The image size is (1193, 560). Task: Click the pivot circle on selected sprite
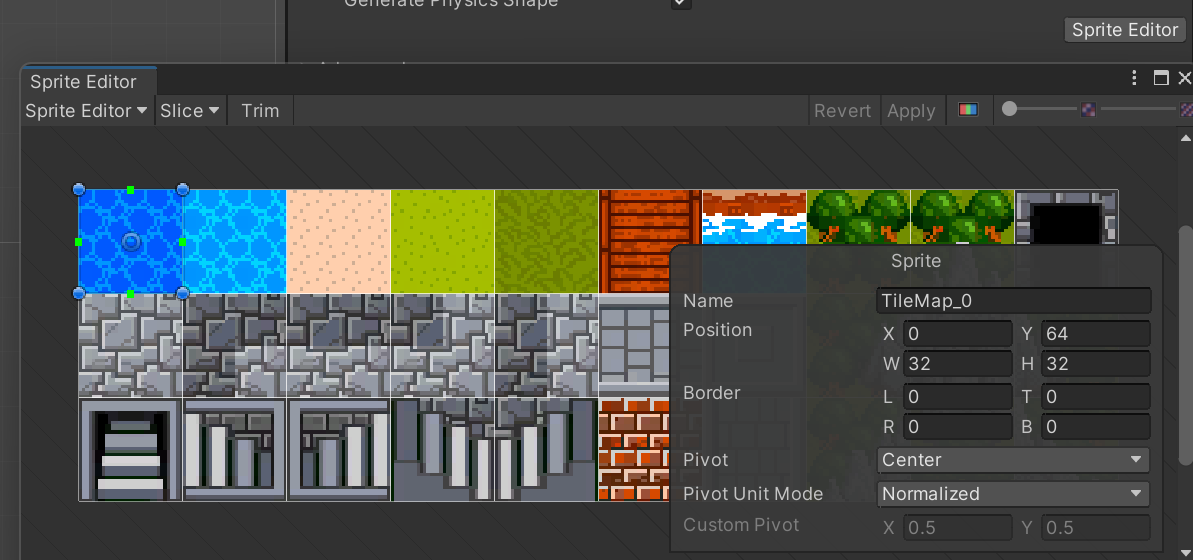(131, 242)
